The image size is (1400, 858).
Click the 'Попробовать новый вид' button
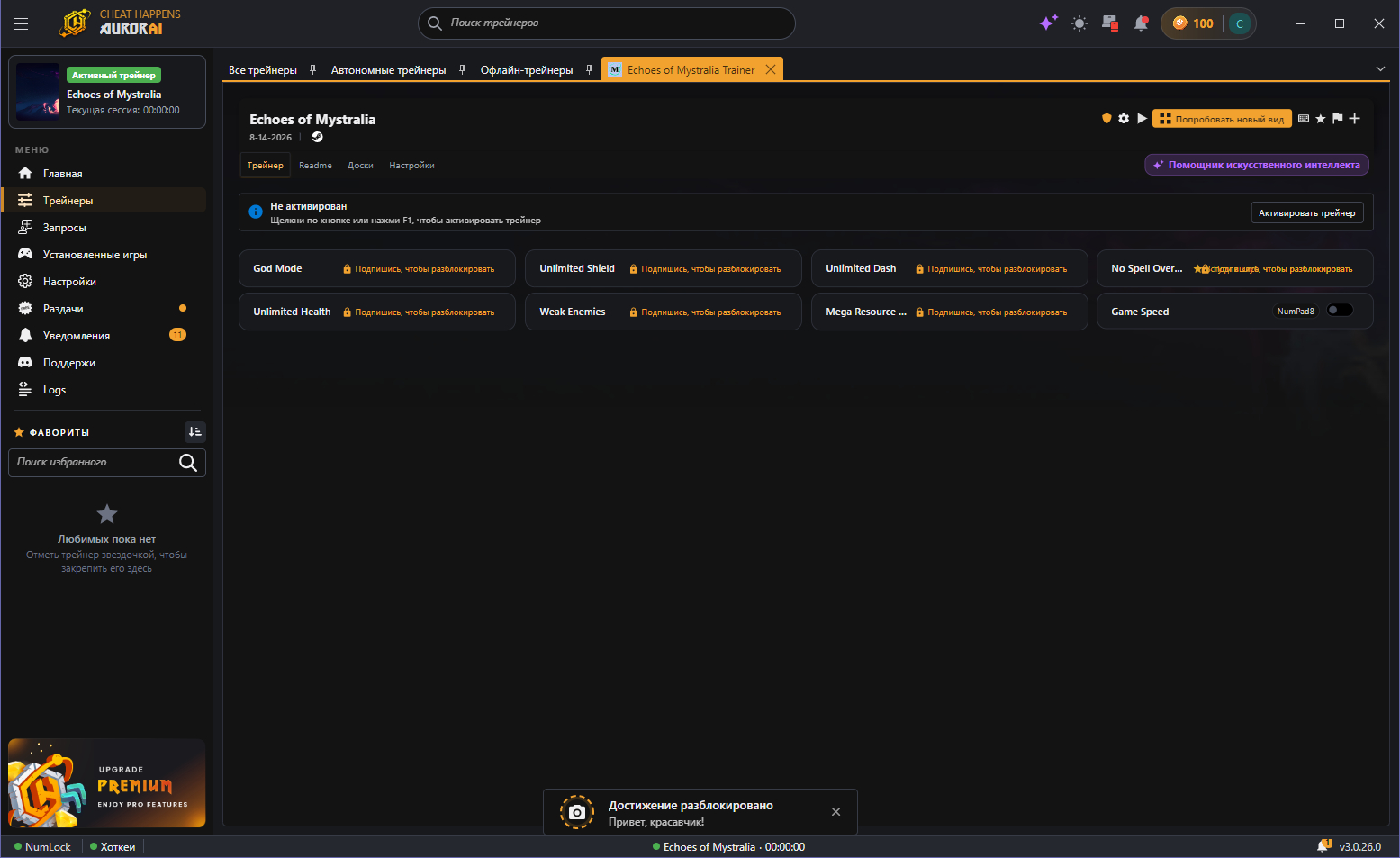1222,119
